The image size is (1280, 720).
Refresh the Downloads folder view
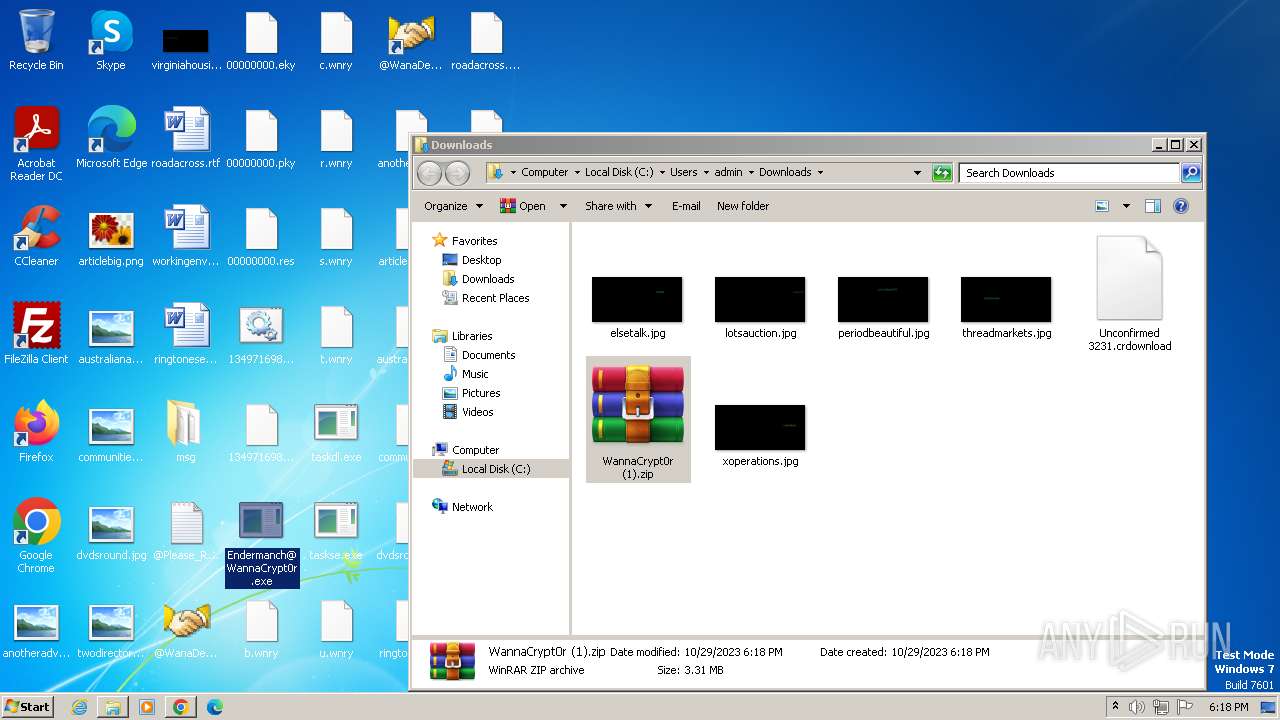click(942, 173)
